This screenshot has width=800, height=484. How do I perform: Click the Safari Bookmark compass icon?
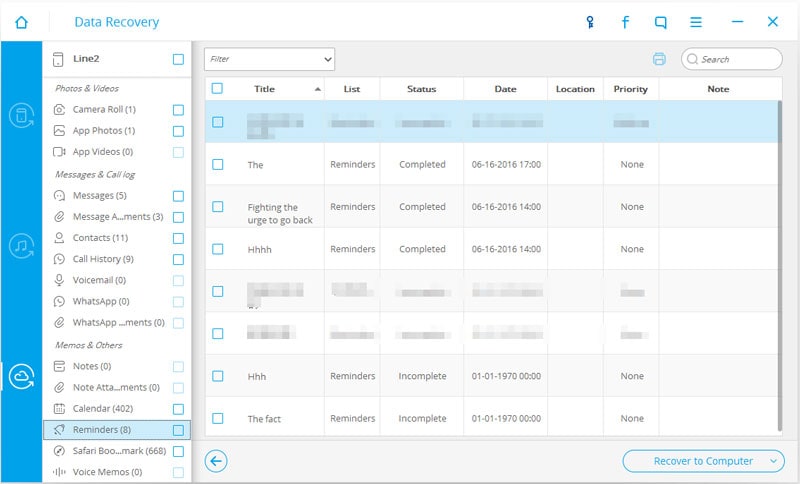coord(59,451)
